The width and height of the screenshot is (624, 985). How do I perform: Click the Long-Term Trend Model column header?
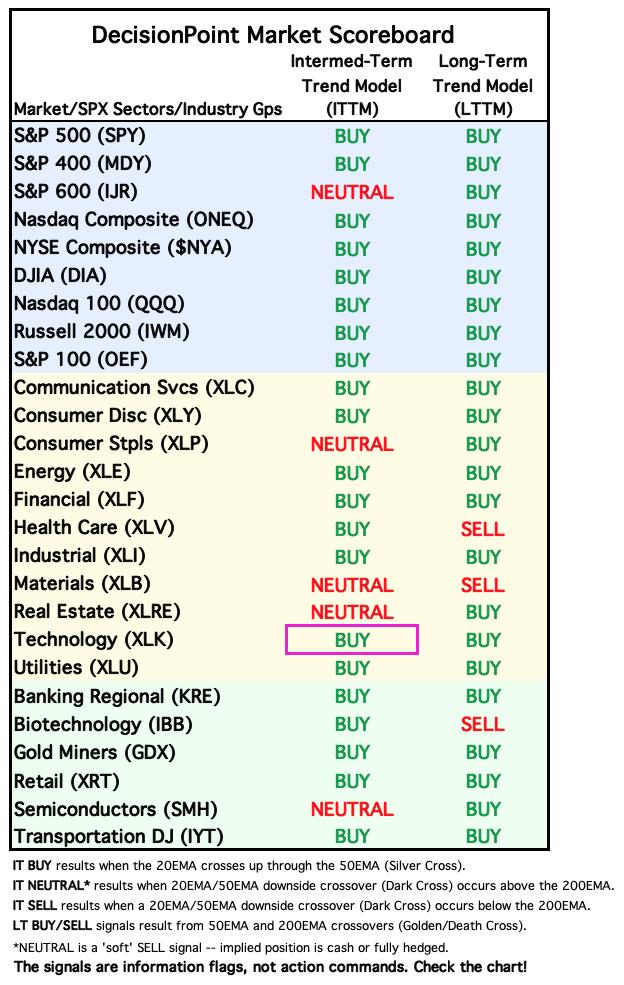click(x=483, y=85)
